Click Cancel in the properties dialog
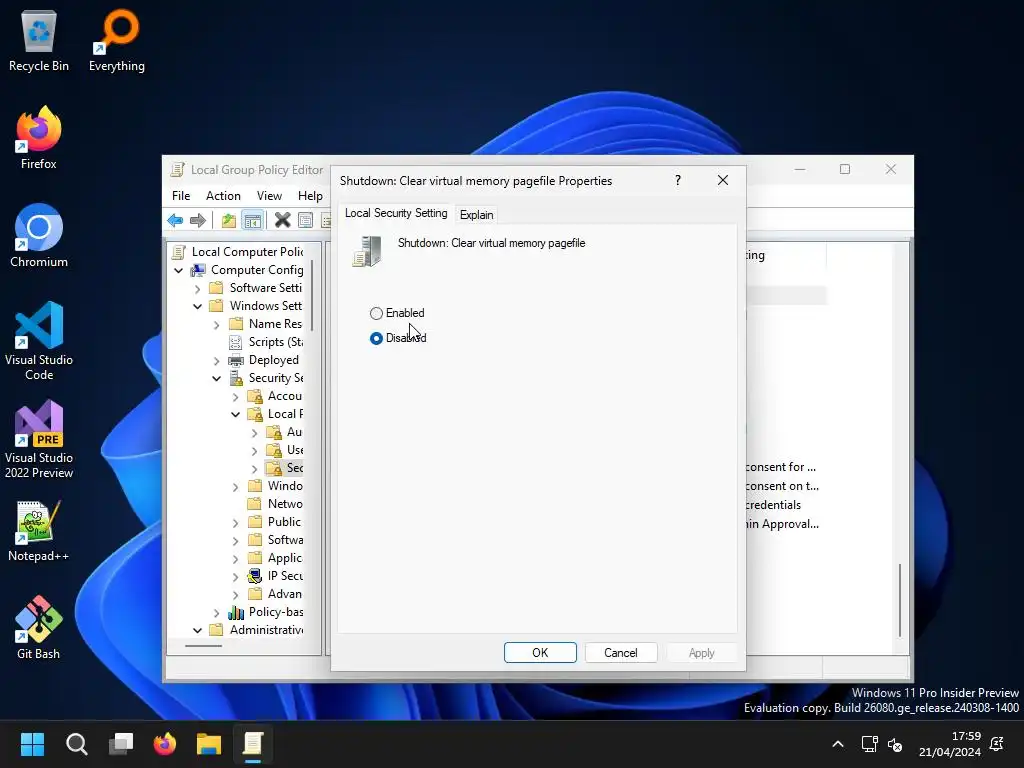The height and width of the screenshot is (768, 1024). tap(620, 652)
